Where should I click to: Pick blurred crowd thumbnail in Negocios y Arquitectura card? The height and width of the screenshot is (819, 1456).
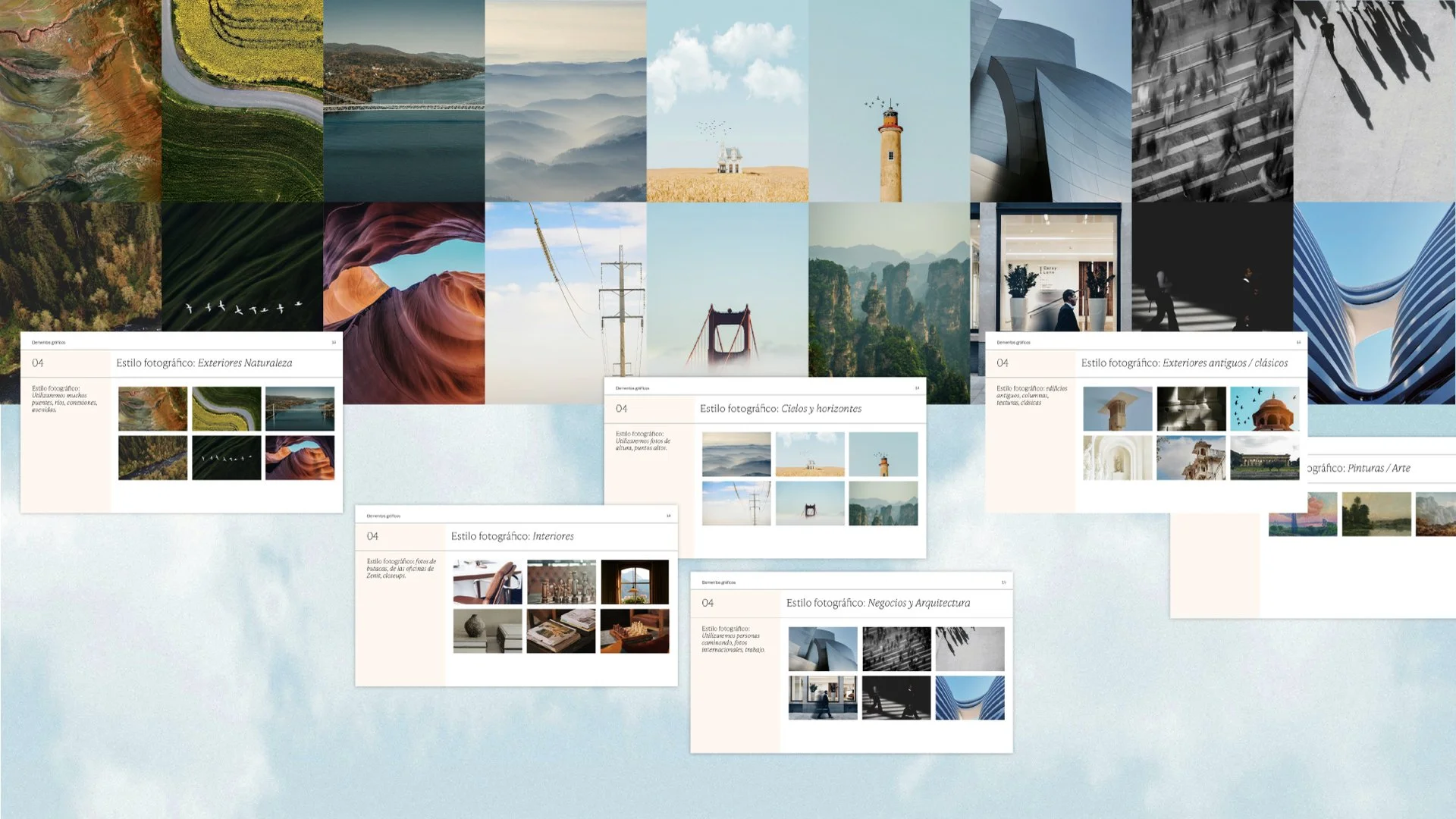coord(896,649)
